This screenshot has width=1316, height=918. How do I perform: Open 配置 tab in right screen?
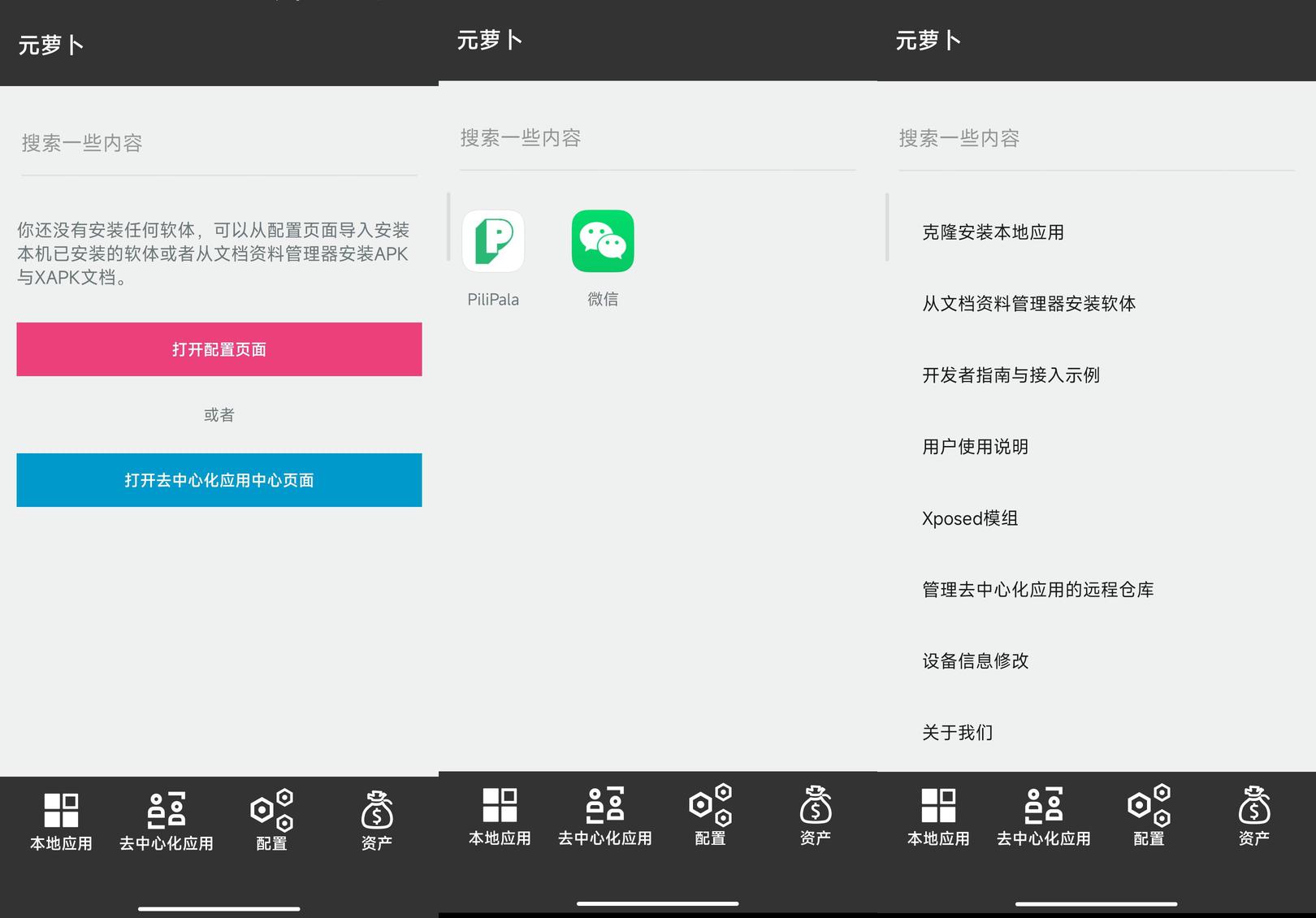(x=1149, y=816)
